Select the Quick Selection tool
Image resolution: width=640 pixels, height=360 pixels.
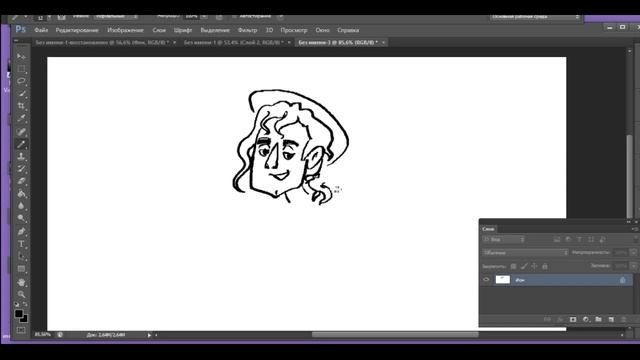(21, 93)
